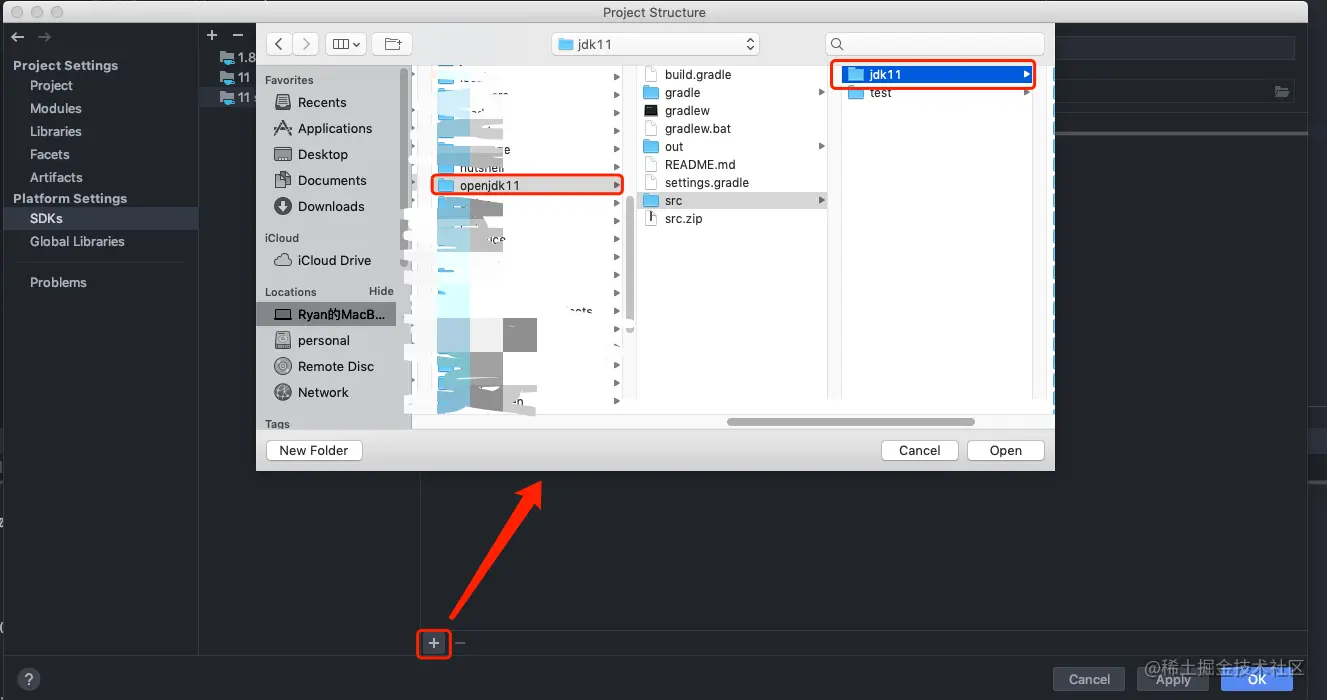The height and width of the screenshot is (700, 1327).
Task: Change the file dialog view mode
Action: coord(346,44)
